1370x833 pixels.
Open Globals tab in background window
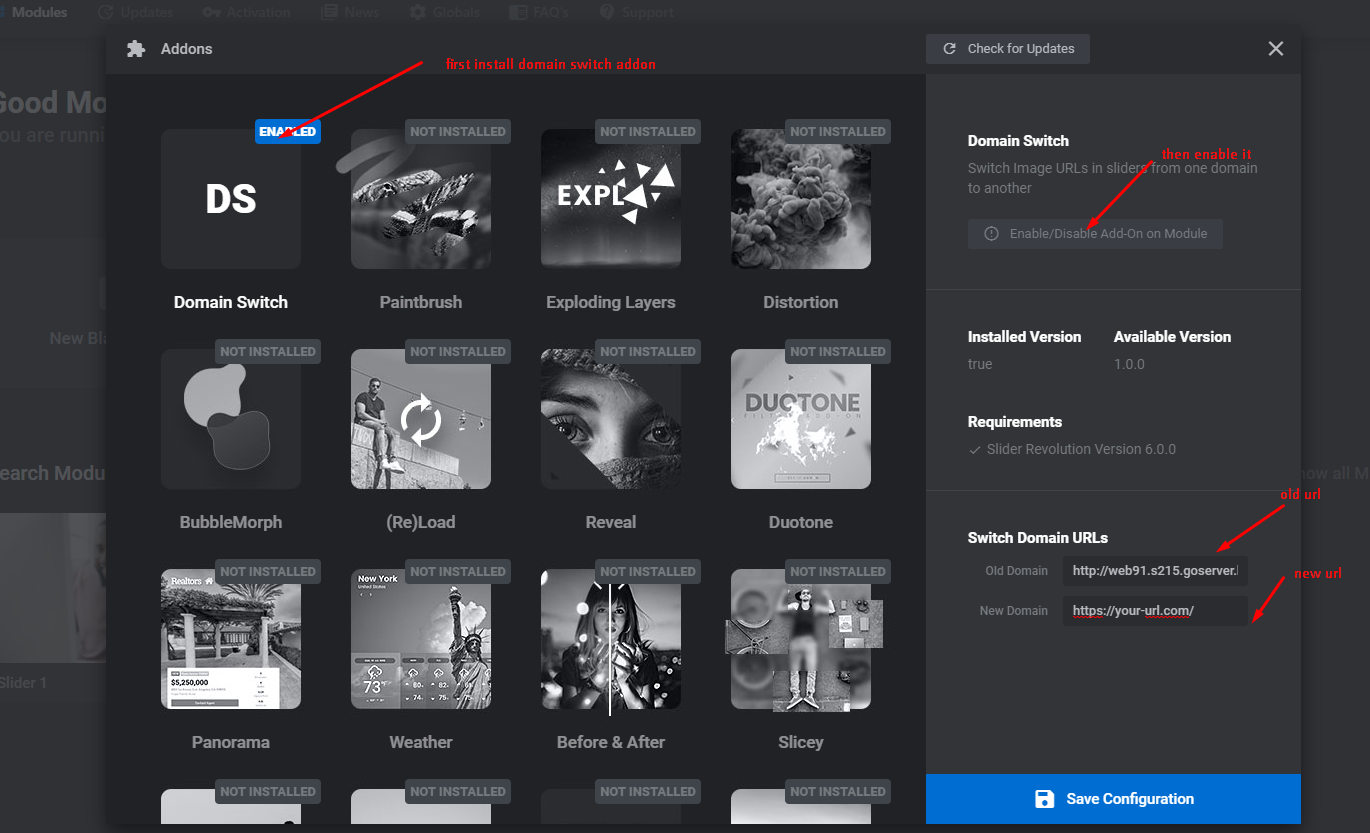444,12
